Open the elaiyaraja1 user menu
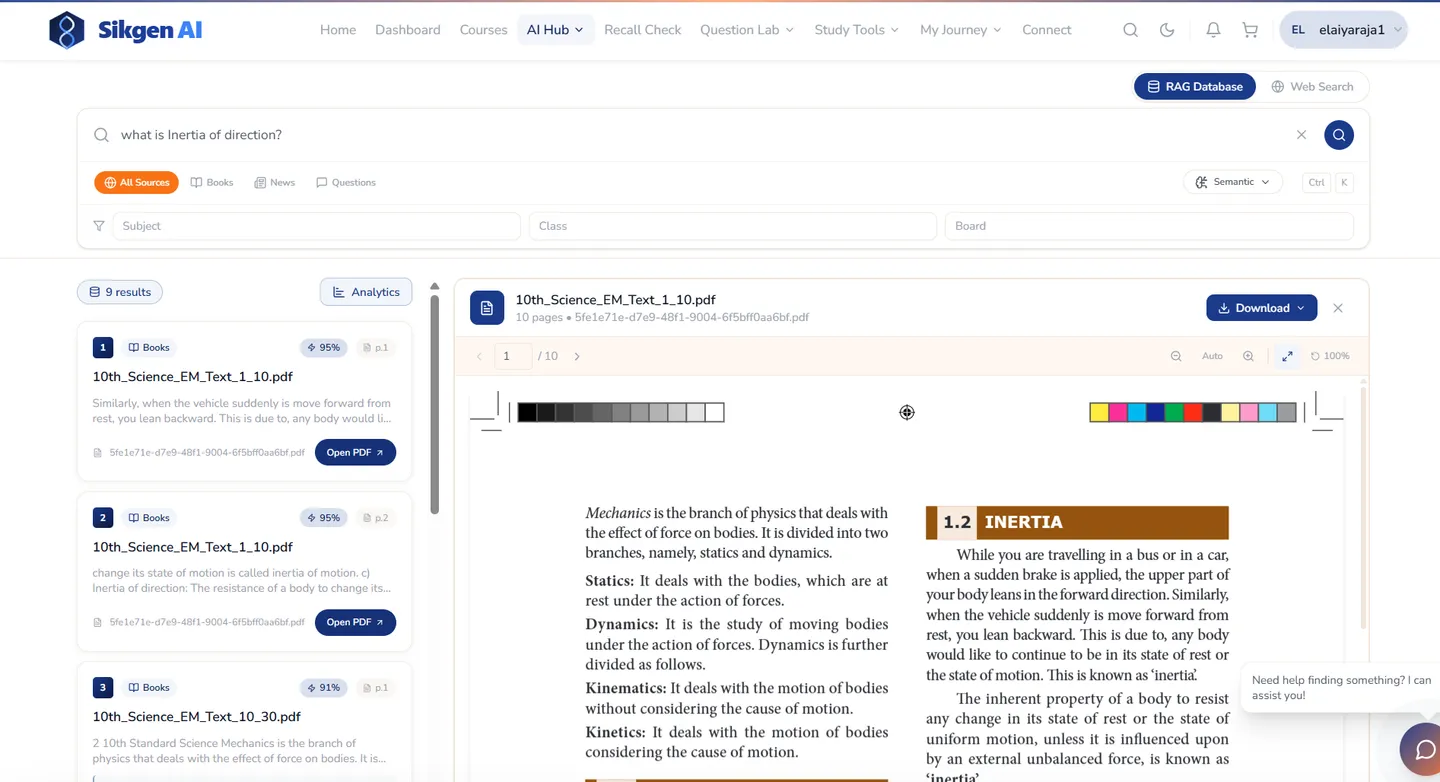1440x782 pixels. click(1343, 30)
